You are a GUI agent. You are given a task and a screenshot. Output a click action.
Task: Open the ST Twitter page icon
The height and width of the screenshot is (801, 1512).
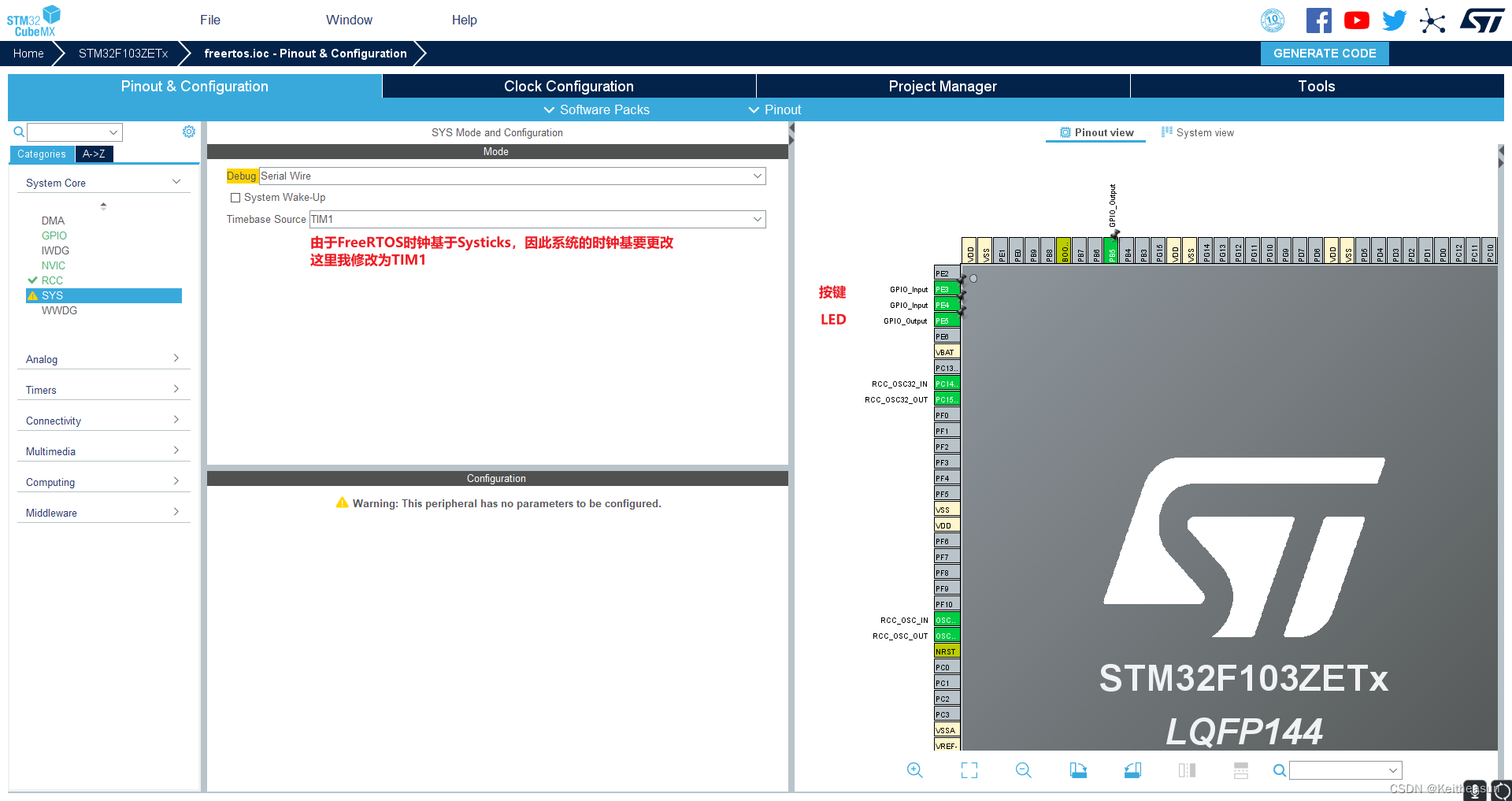(x=1394, y=20)
